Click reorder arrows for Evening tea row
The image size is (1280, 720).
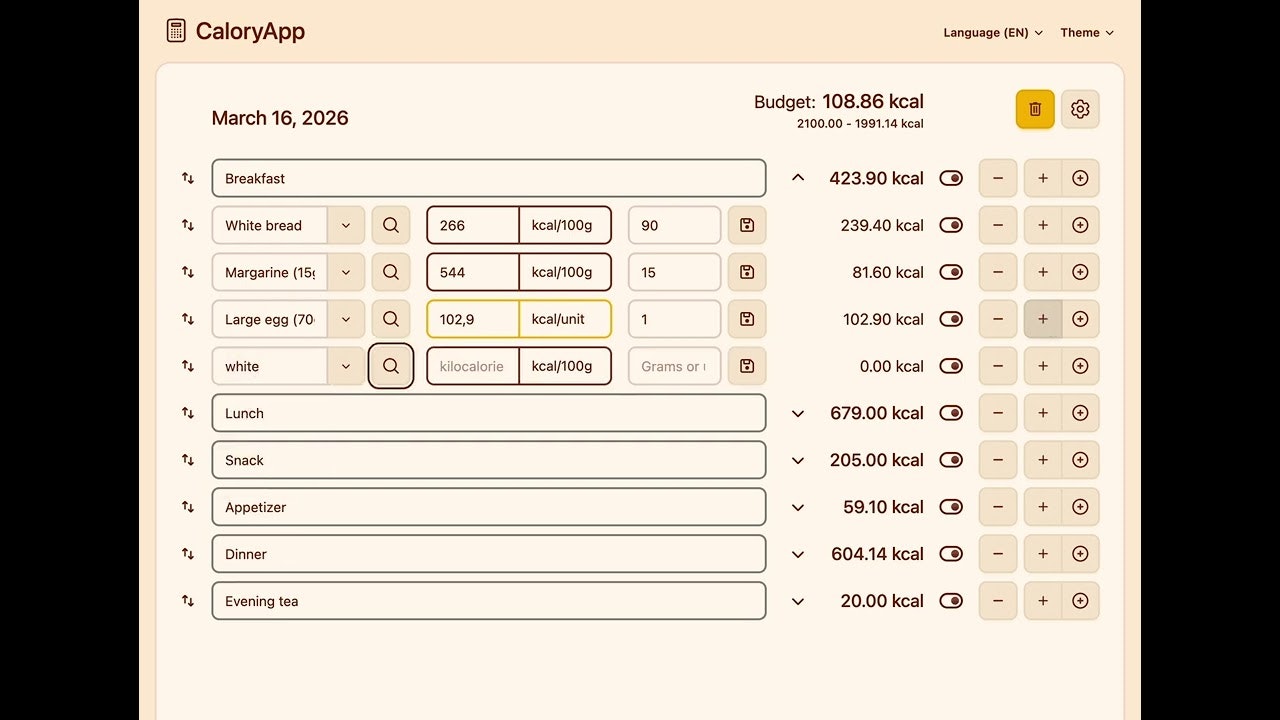click(x=188, y=601)
